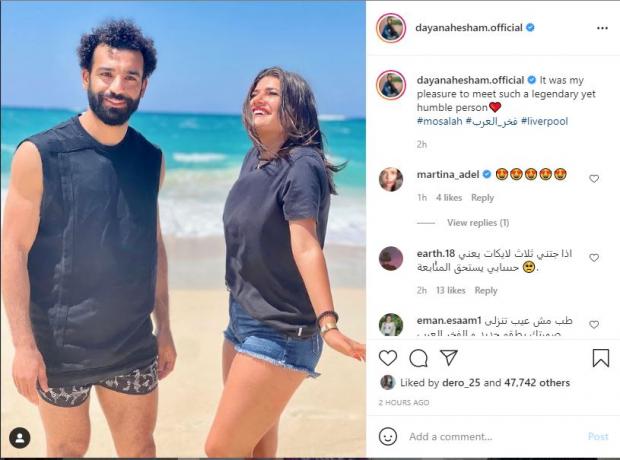Save the post with the bookmark icon

pos(601,358)
